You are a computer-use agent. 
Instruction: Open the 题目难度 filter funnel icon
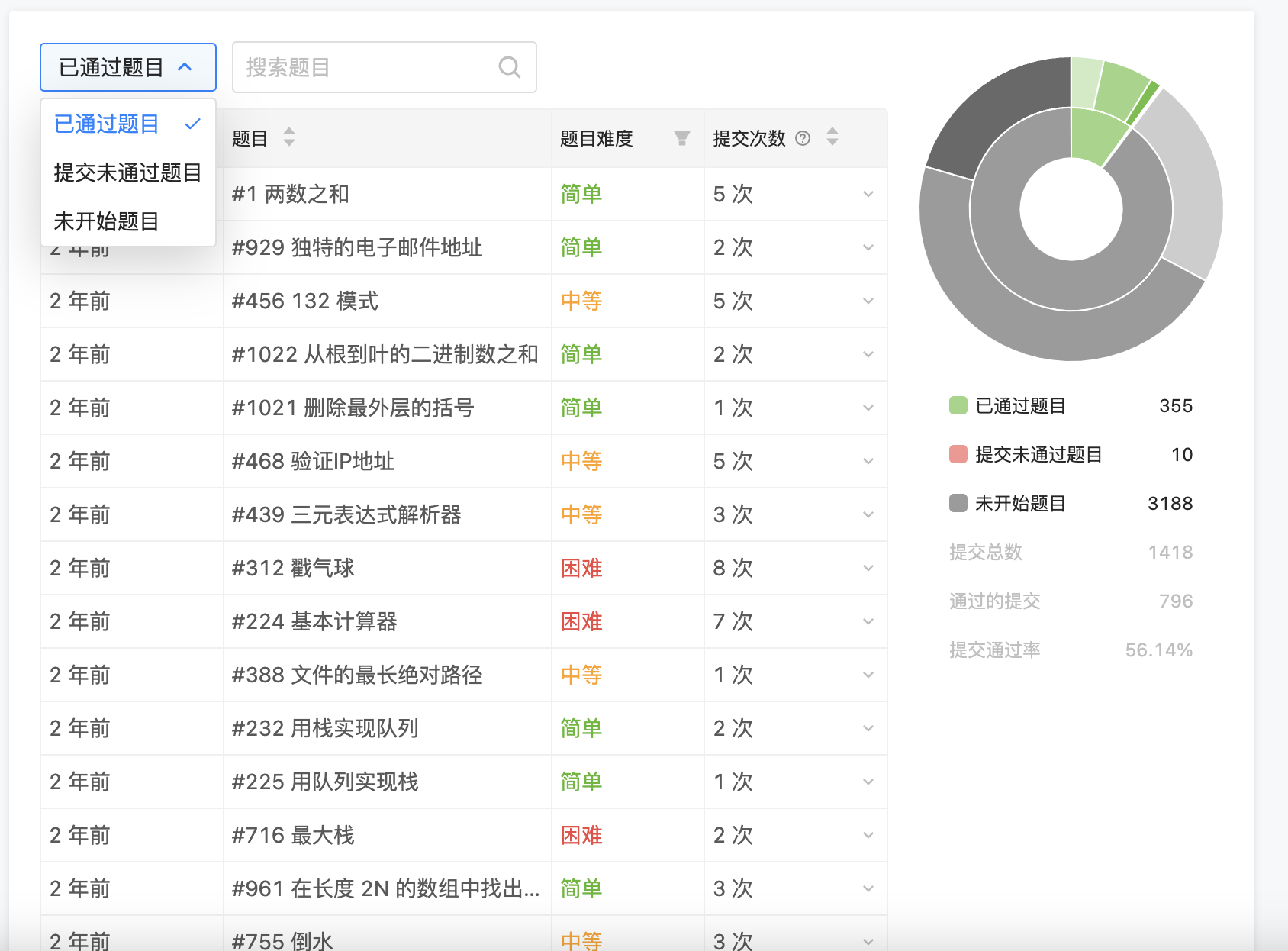click(x=682, y=137)
